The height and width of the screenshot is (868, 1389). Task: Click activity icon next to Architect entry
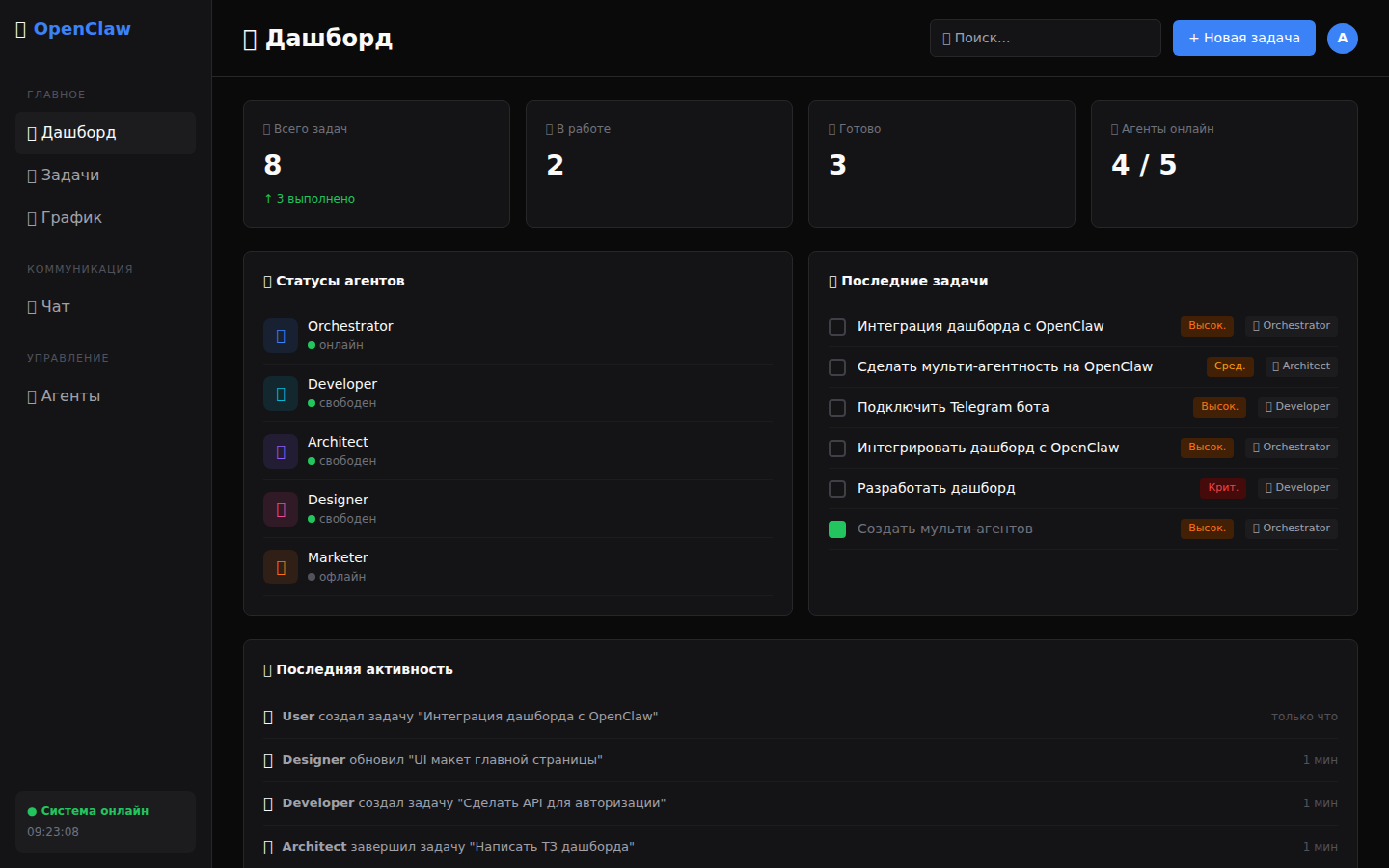point(268,847)
